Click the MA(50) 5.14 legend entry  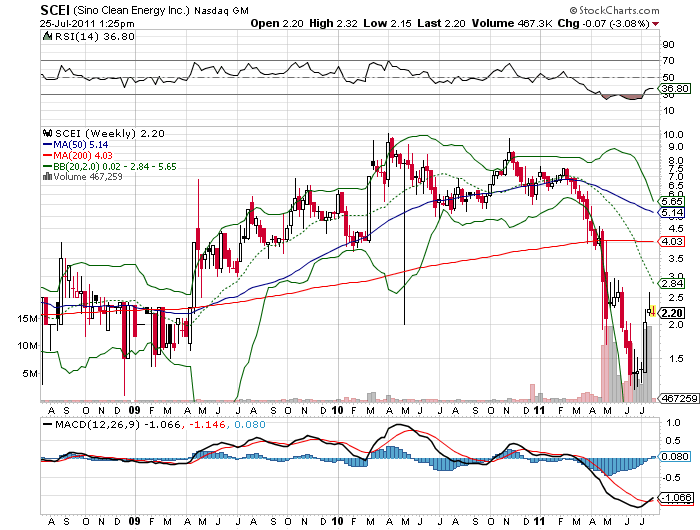pos(75,145)
